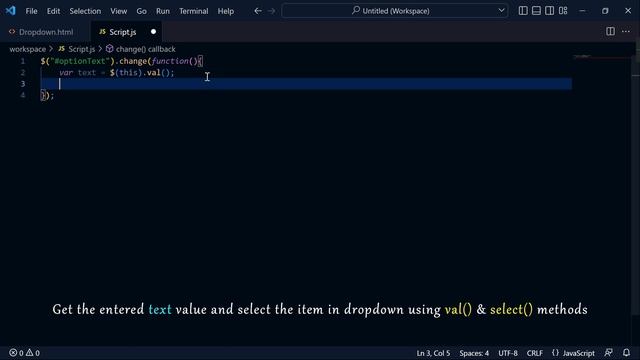Open notifications bell icon
640x360 pixels.
tap(627, 353)
